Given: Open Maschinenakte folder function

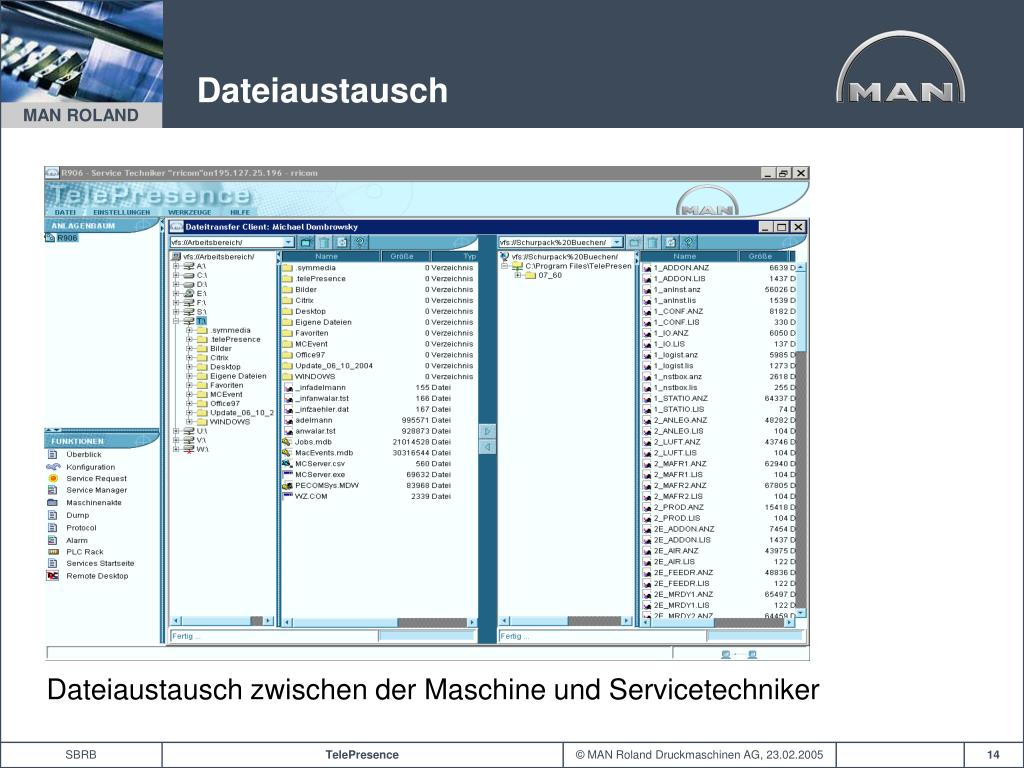Looking at the screenshot, I should pyautogui.click(x=93, y=503).
